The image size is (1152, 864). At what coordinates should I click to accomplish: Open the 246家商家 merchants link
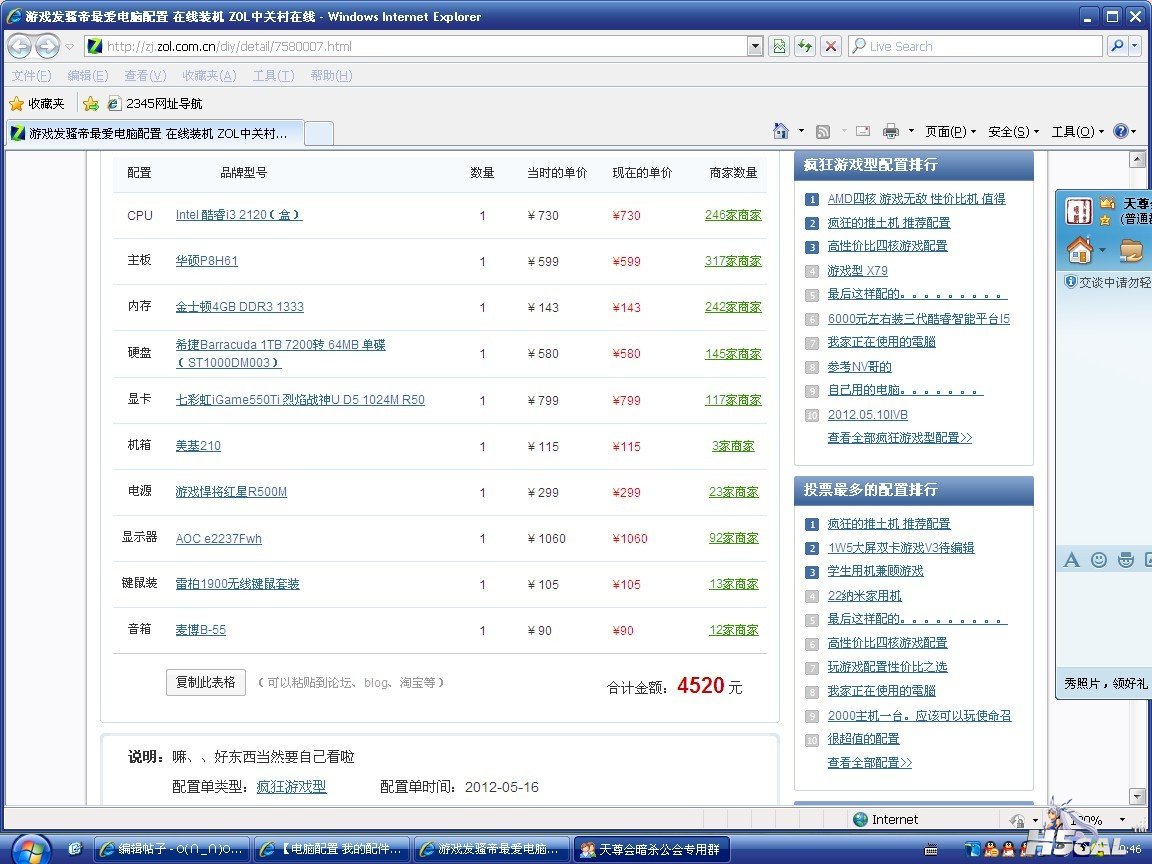pyautogui.click(x=733, y=215)
